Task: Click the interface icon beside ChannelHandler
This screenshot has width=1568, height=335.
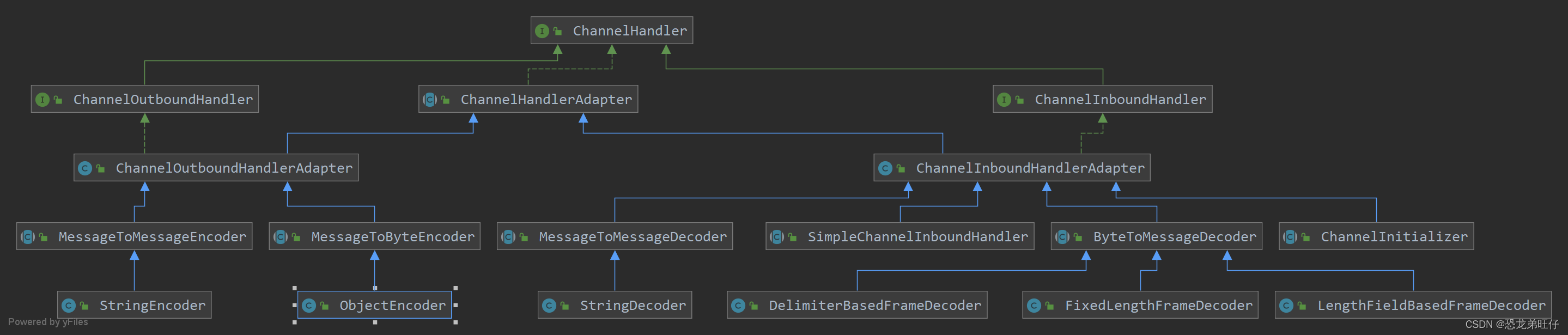Action: point(541,31)
